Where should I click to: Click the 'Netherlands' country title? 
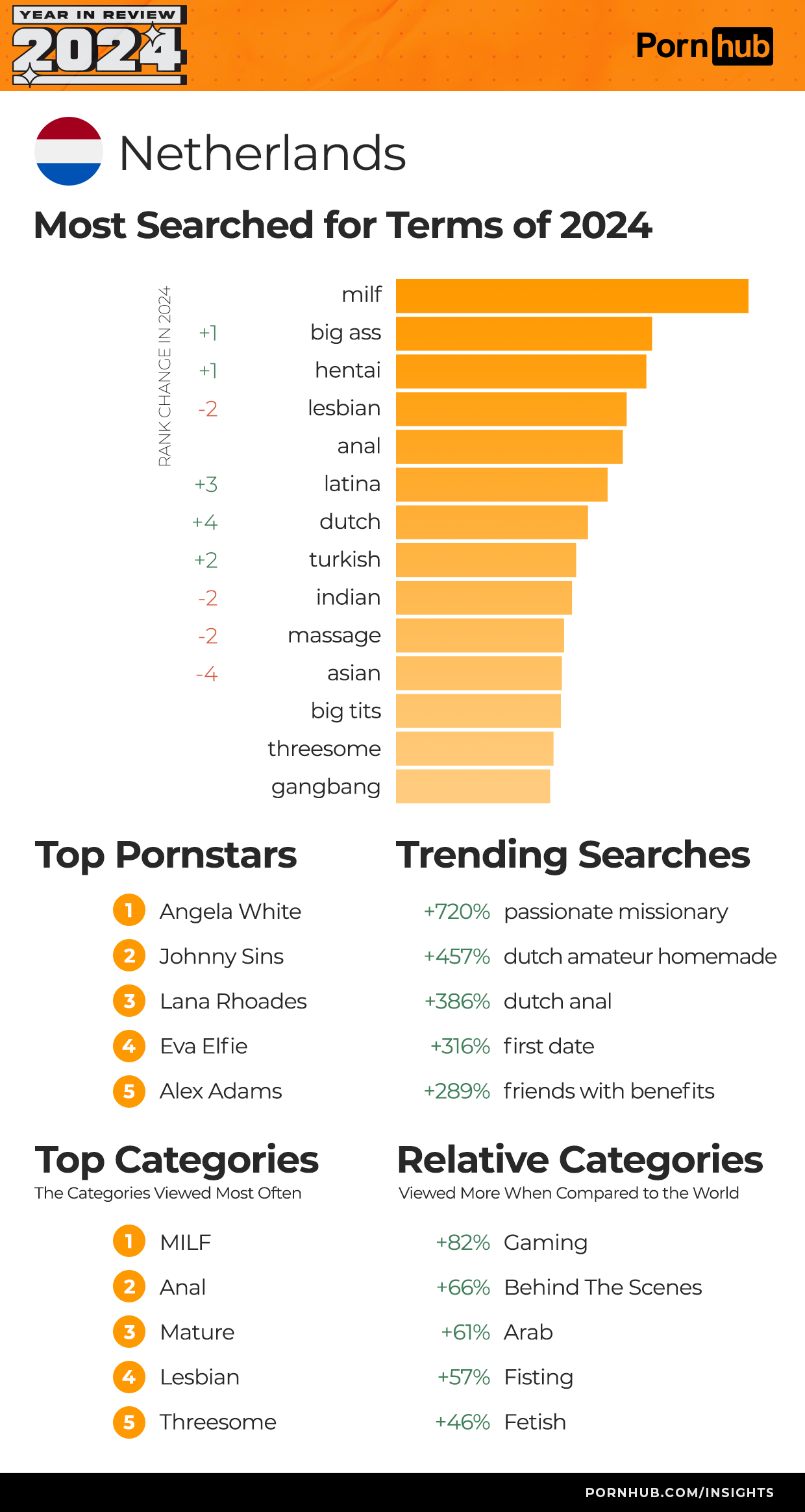(262, 153)
